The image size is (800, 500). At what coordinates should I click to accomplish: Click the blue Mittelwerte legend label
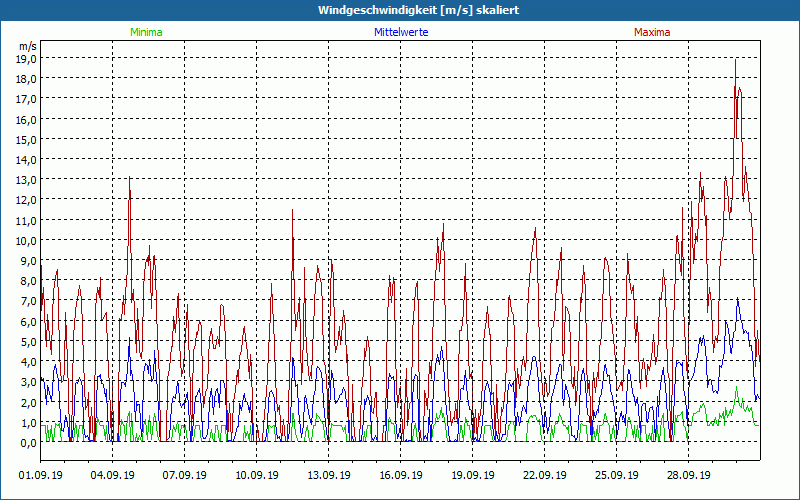click(401, 32)
